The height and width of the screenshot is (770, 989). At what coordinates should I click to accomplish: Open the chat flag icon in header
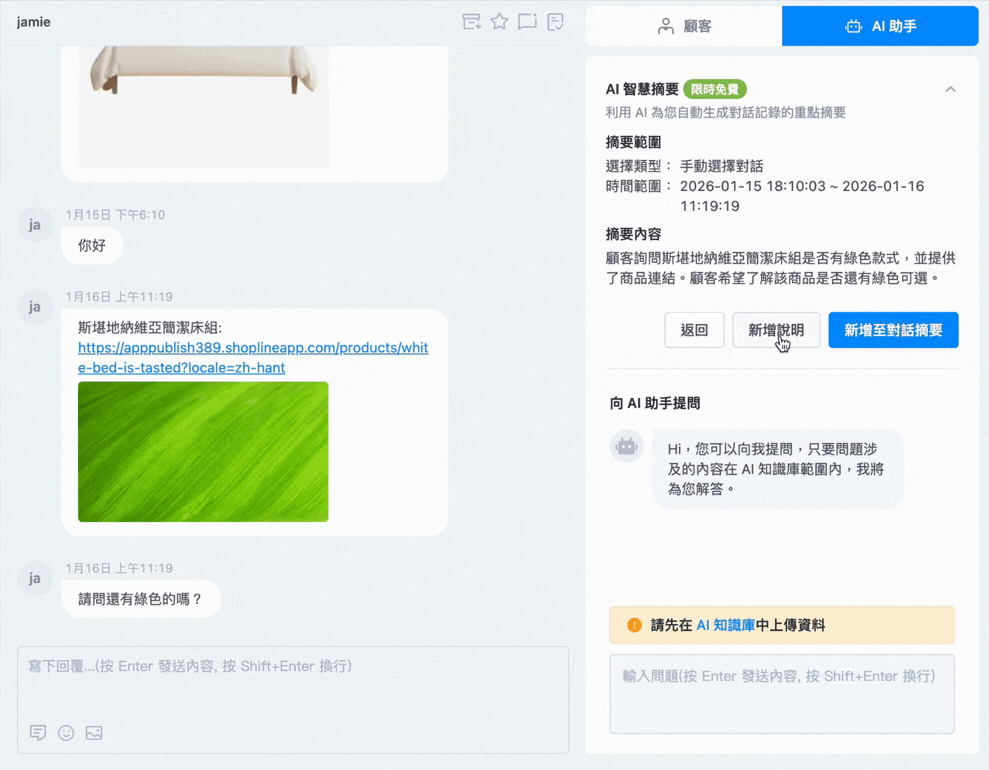[527, 22]
